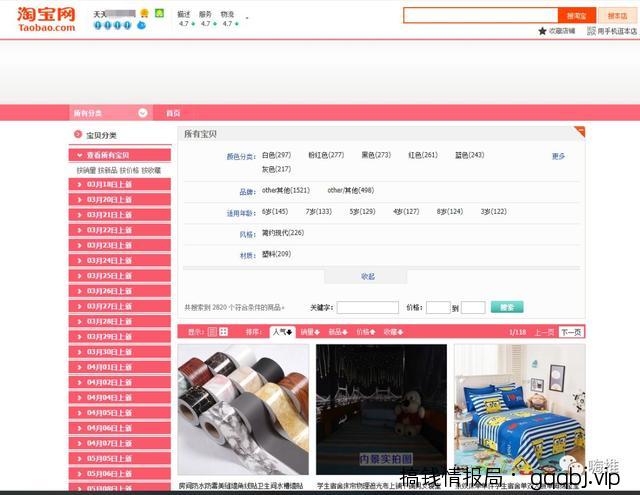Open the 04月01日上新 category
Image resolution: width=640 pixels, height=495 pixels.
pos(120,367)
